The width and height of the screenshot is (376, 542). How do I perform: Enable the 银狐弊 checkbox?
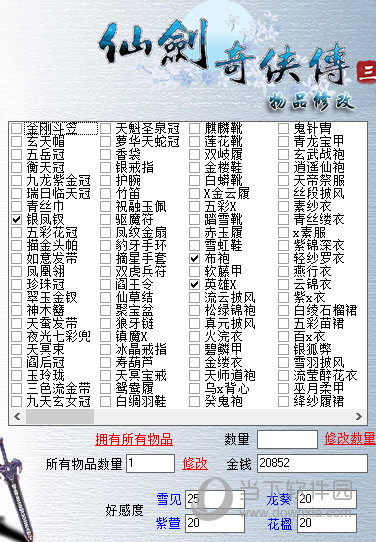[283, 349]
